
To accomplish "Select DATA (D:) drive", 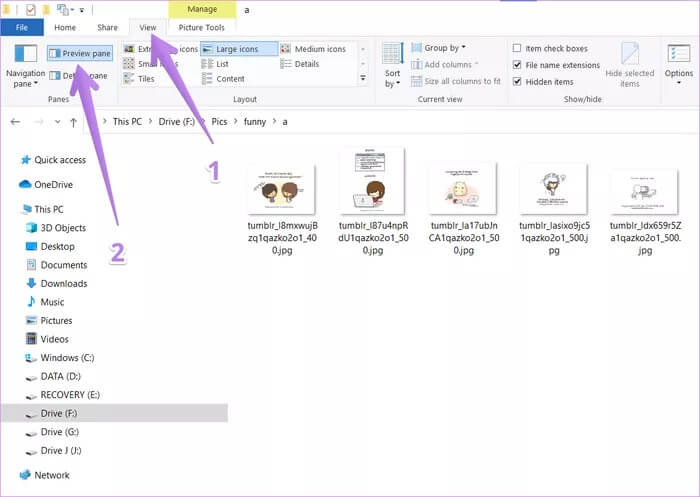I will point(53,376).
